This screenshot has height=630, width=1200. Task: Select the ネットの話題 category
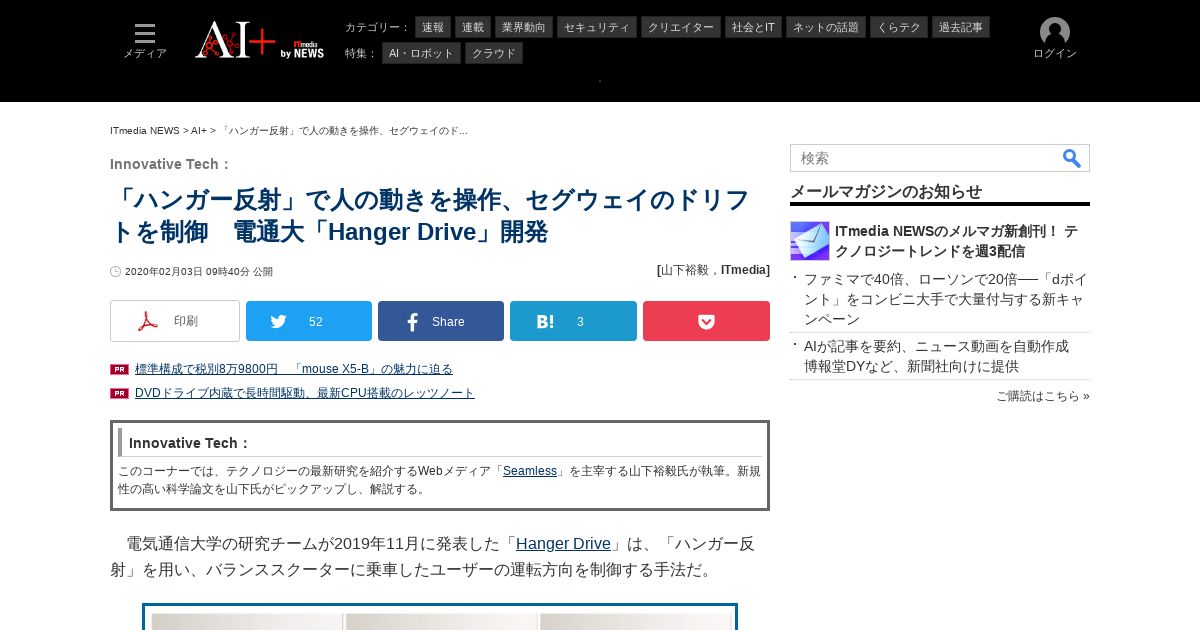point(826,27)
